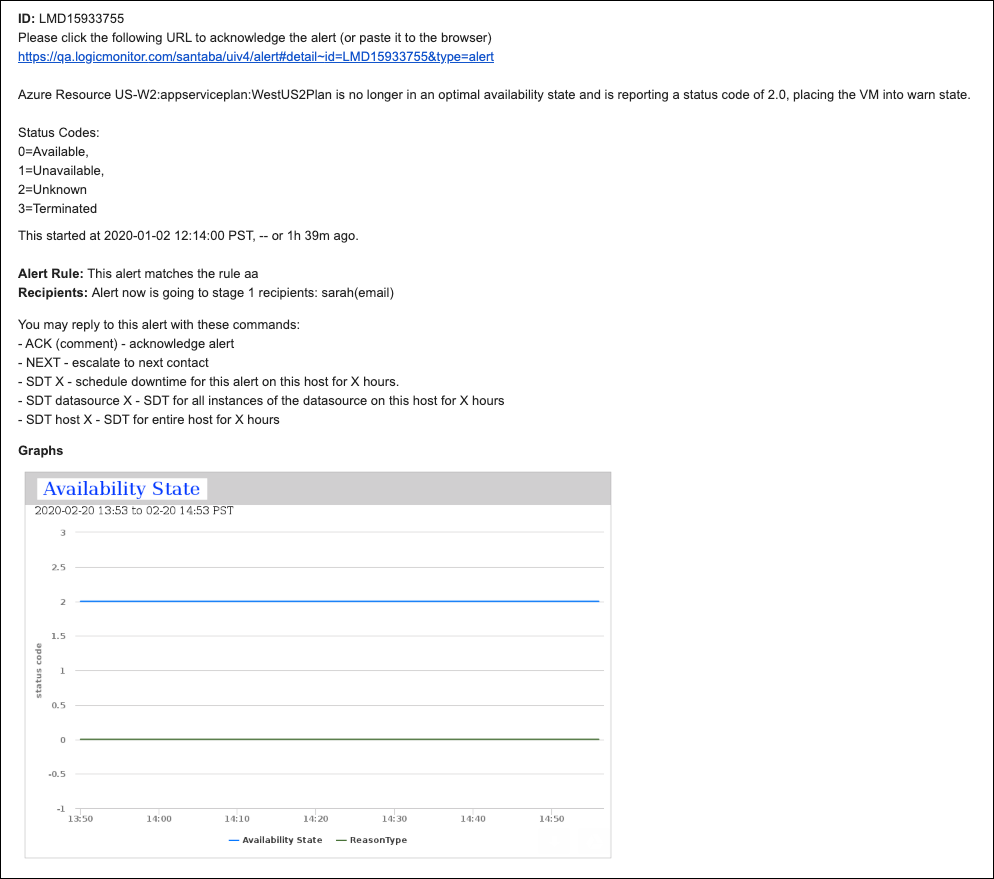
Task: Click the SDT host X command line
Action: pos(148,420)
